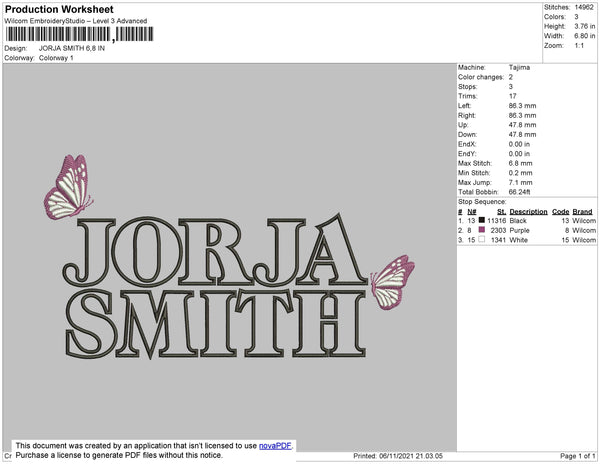Viewport: 600px width, 464px height.
Task: Click the 'Colorway 1' value
Action: pyautogui.click(x=56, y=58)
